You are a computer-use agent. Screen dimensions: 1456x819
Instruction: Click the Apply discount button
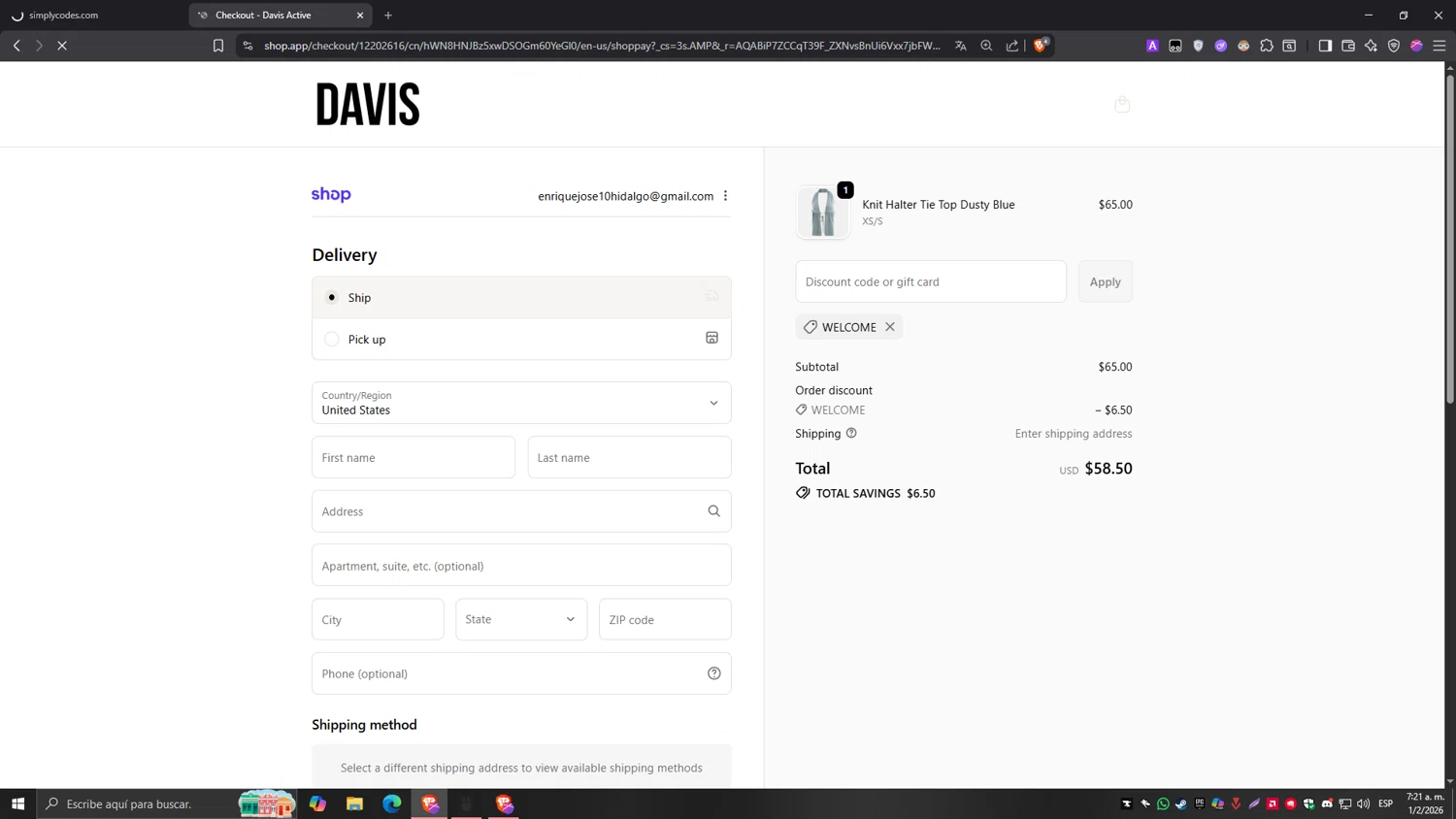(1105, 281)
